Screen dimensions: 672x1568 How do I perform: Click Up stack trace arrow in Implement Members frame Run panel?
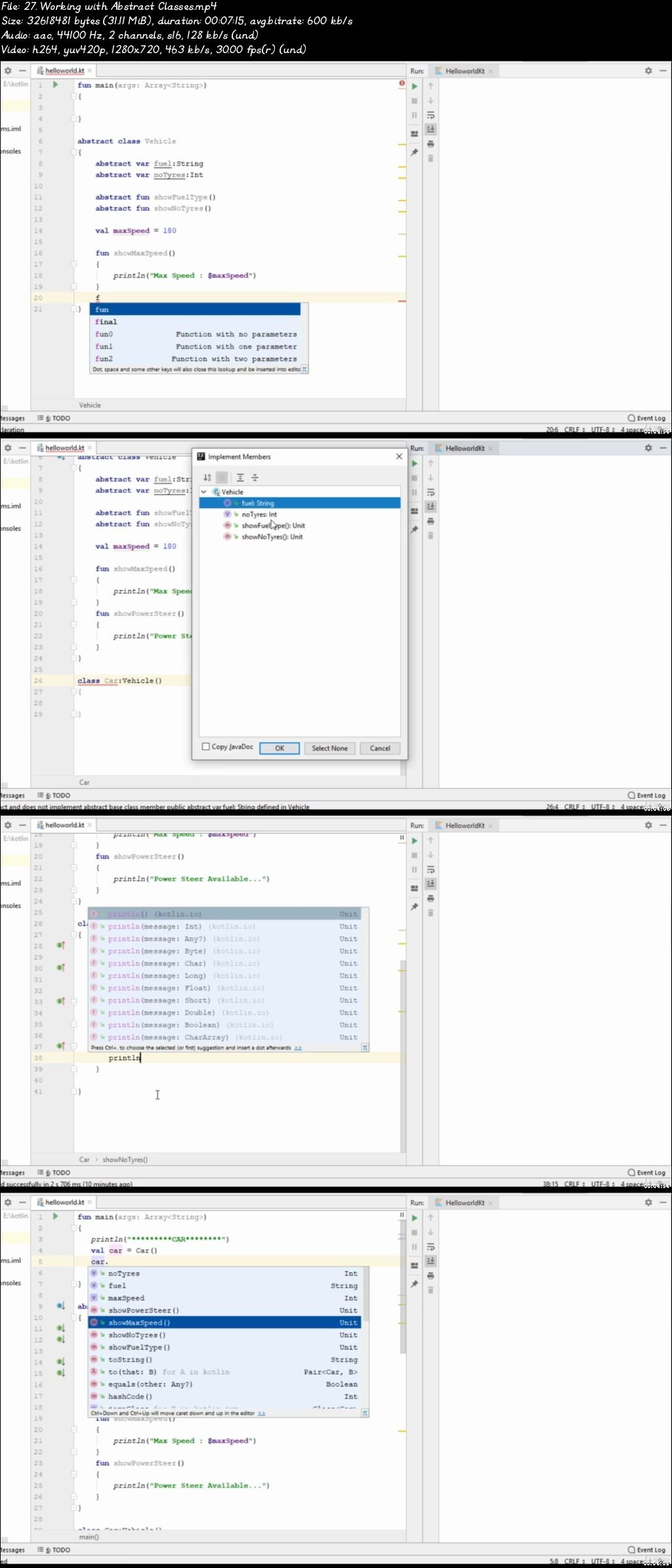430,463
